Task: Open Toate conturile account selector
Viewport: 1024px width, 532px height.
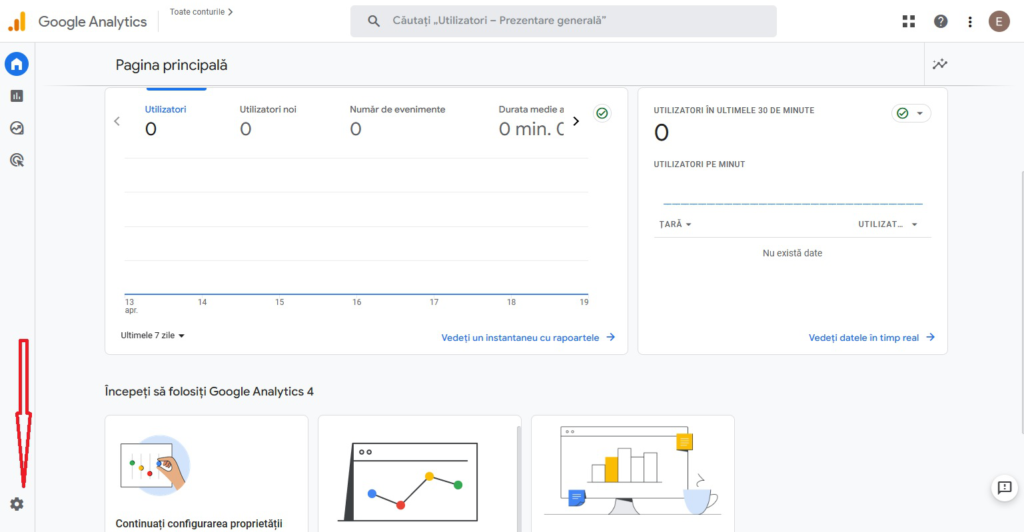Action: 201,12
